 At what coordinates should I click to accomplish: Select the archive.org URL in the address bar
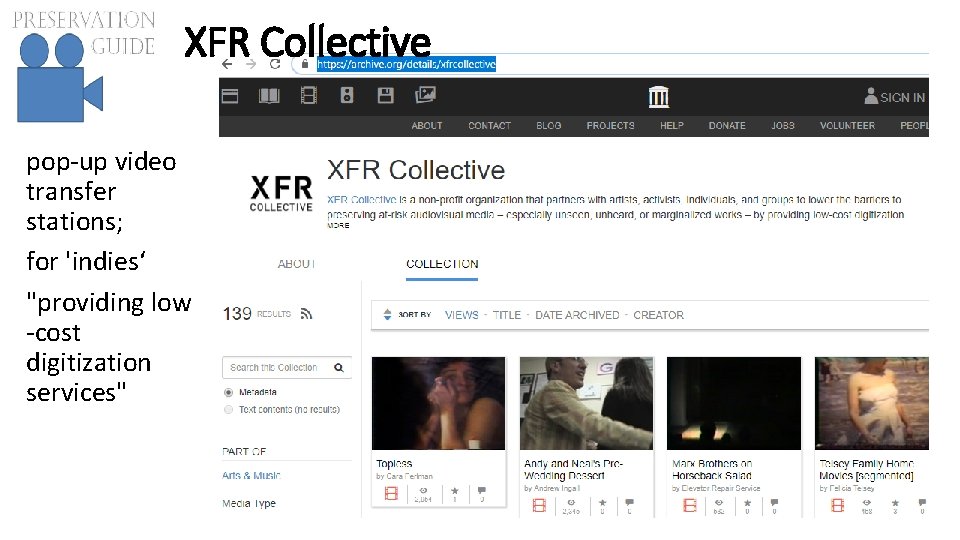407,64
